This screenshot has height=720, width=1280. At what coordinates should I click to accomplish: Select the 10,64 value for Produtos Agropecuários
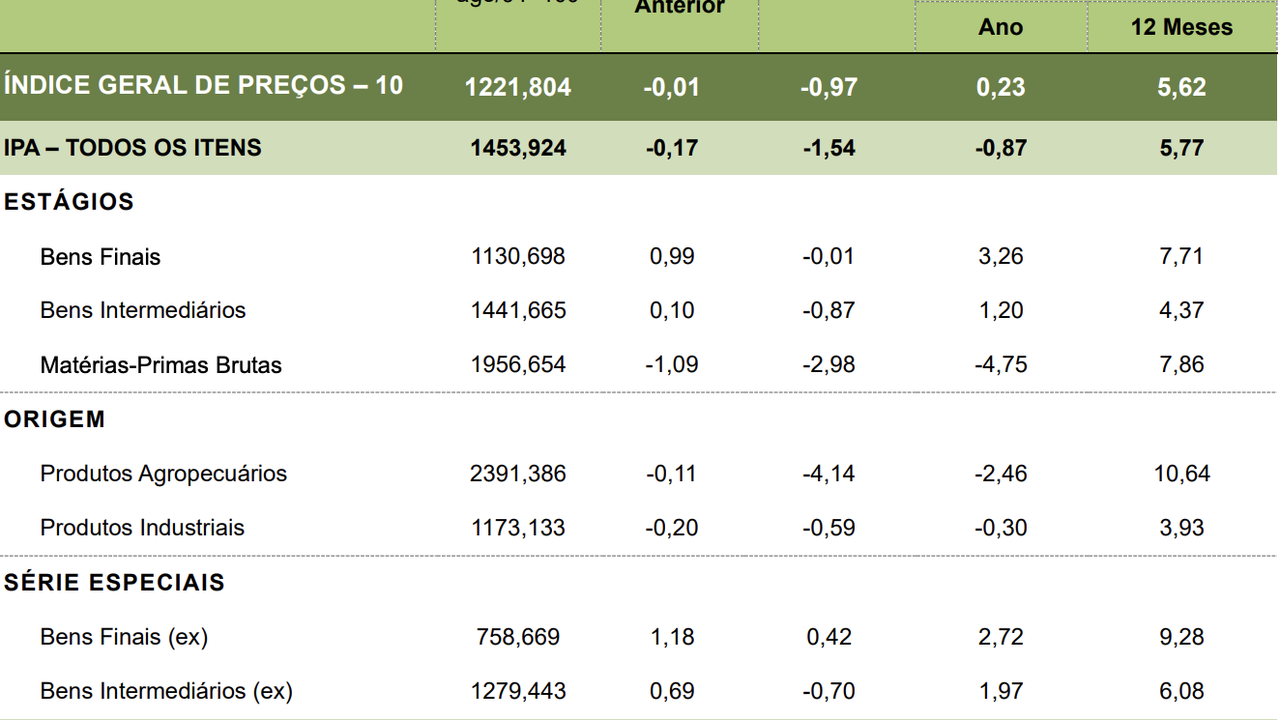click(1182, 474)
